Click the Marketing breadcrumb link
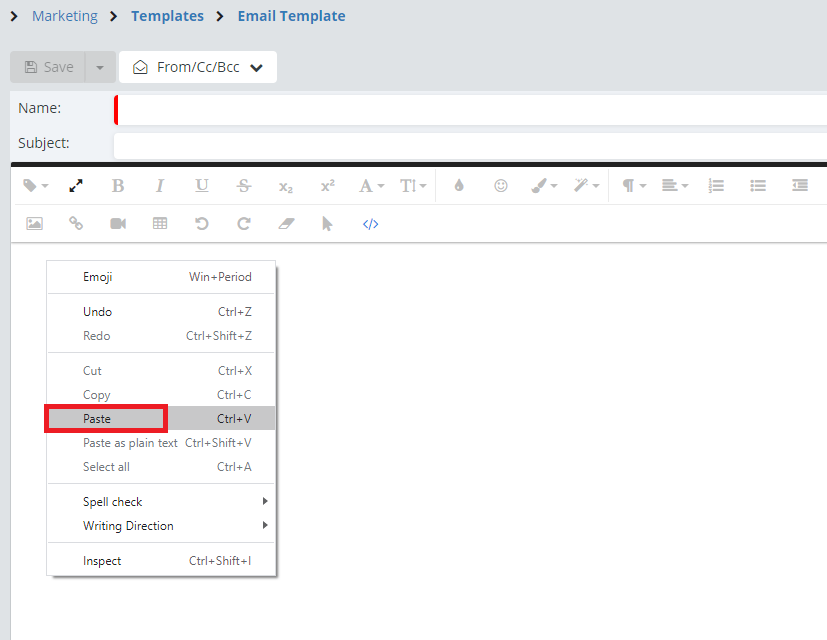The height and width of the screenshot is (640, 827). tap(65, 16)
